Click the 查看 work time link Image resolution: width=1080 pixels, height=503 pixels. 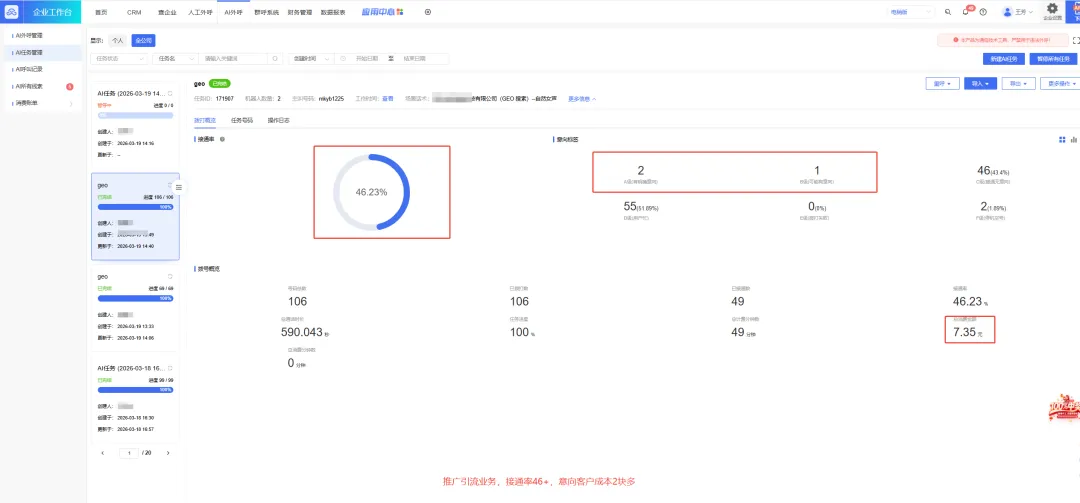click(388, 99)
